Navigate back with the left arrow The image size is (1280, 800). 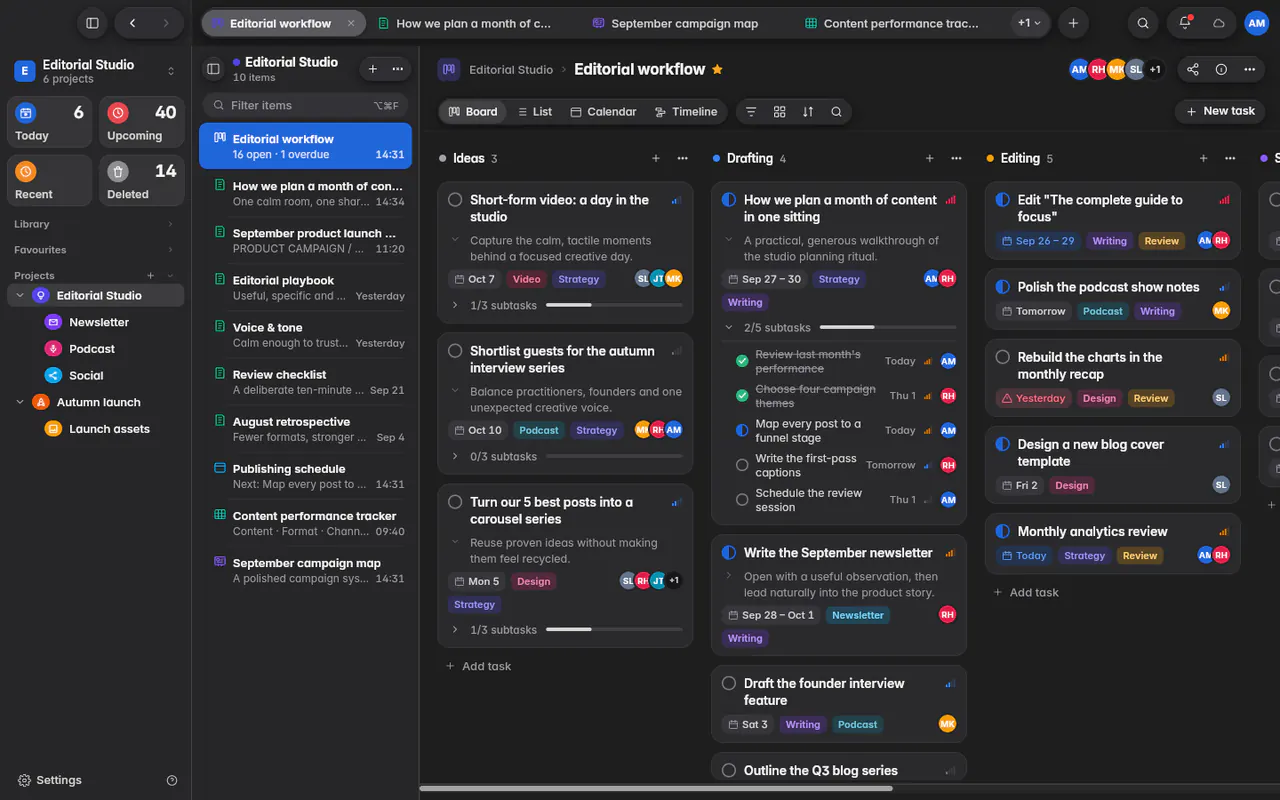coord(132,23)
